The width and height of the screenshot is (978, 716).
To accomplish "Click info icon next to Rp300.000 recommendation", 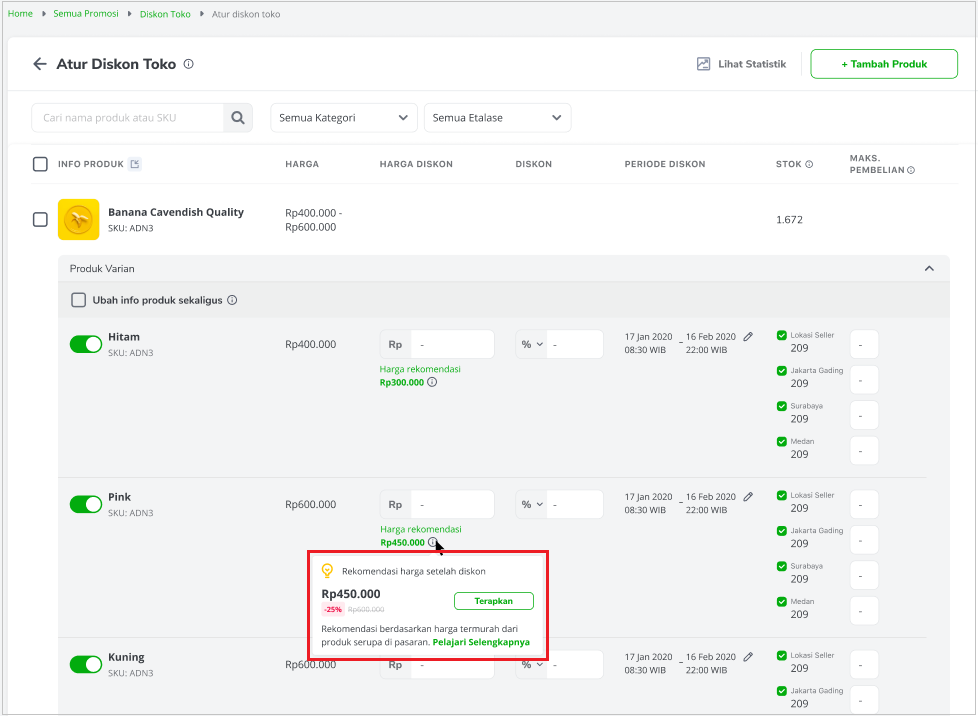I will [x=432, y=382].
